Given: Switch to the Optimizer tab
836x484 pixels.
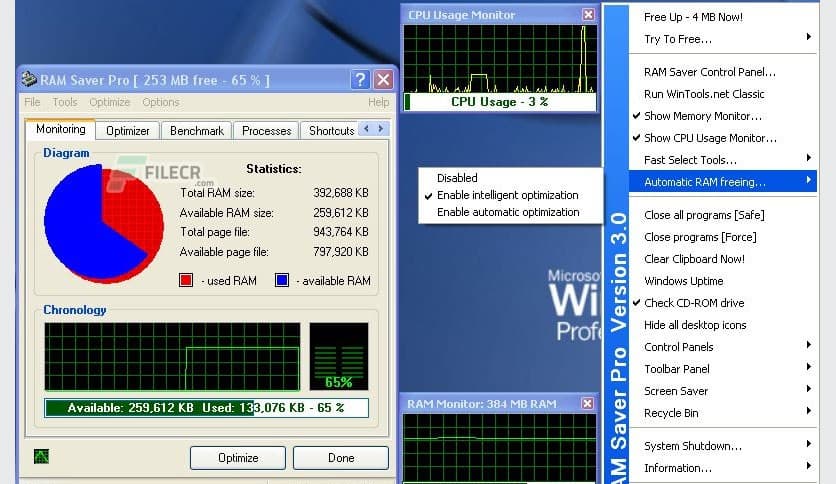Looking at the screenshot, I should (x=127, y=131).
